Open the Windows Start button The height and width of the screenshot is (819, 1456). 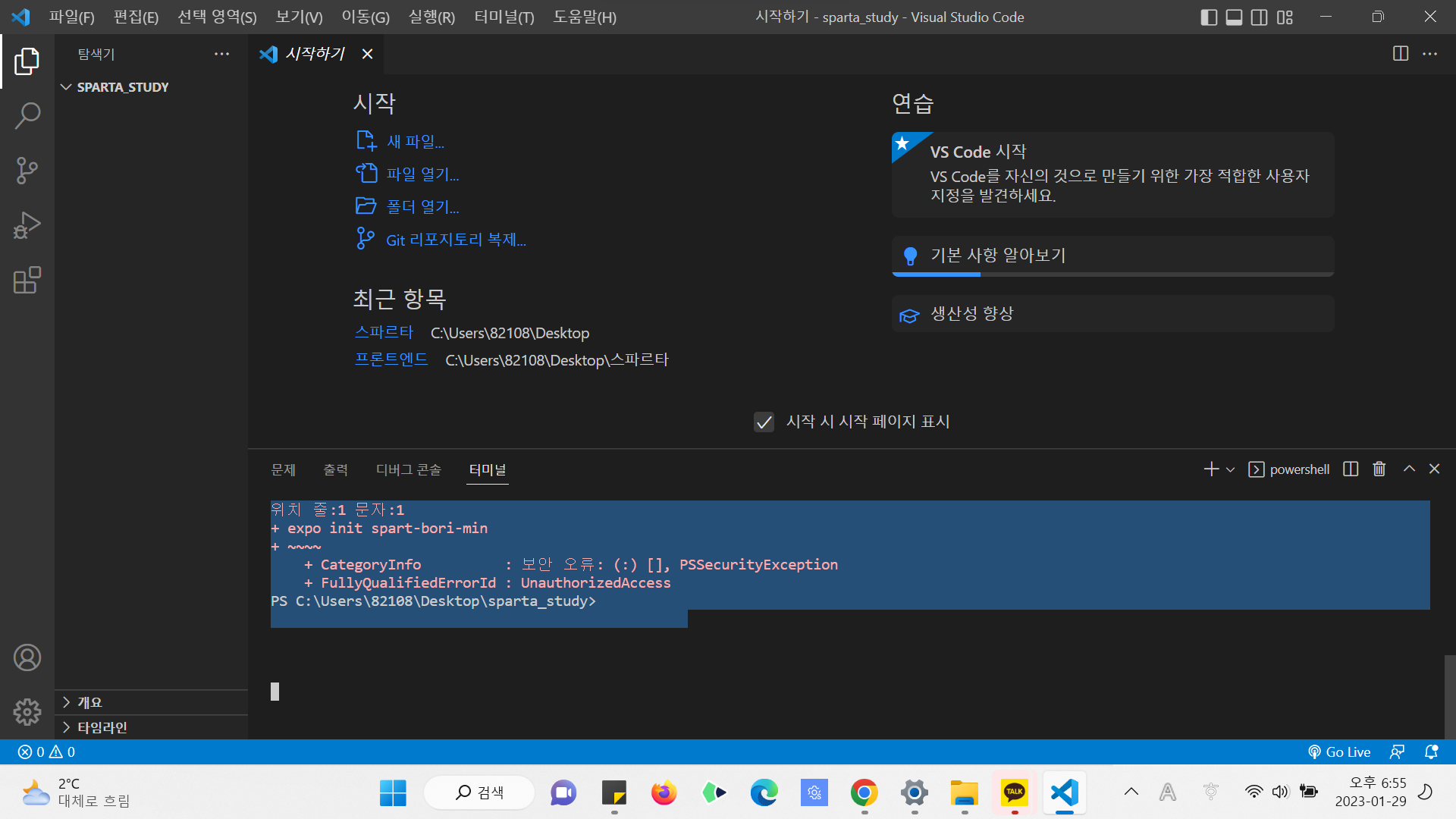[x=393, y=792]
